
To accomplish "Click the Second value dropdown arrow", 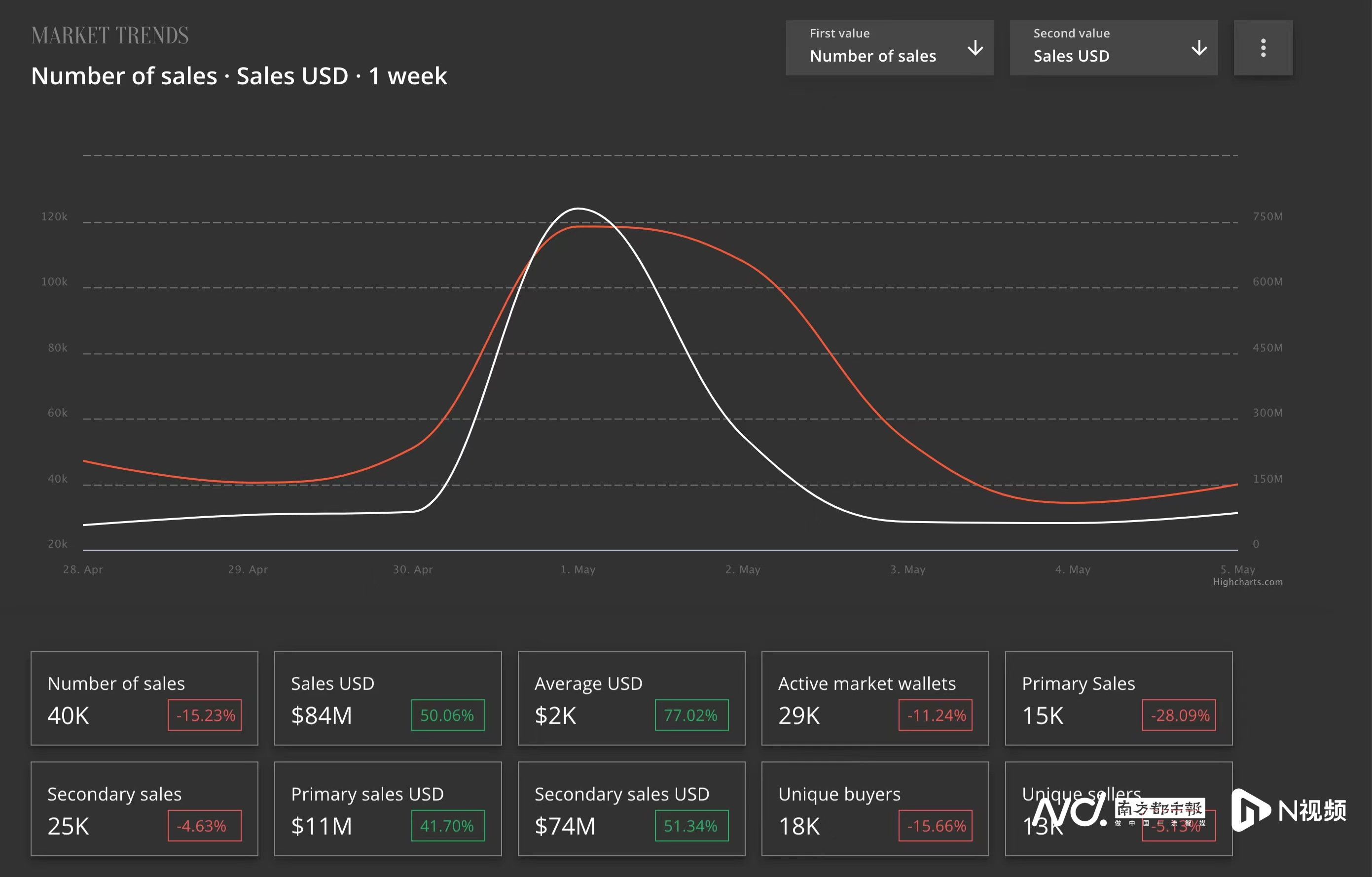I will point(1199,48).
